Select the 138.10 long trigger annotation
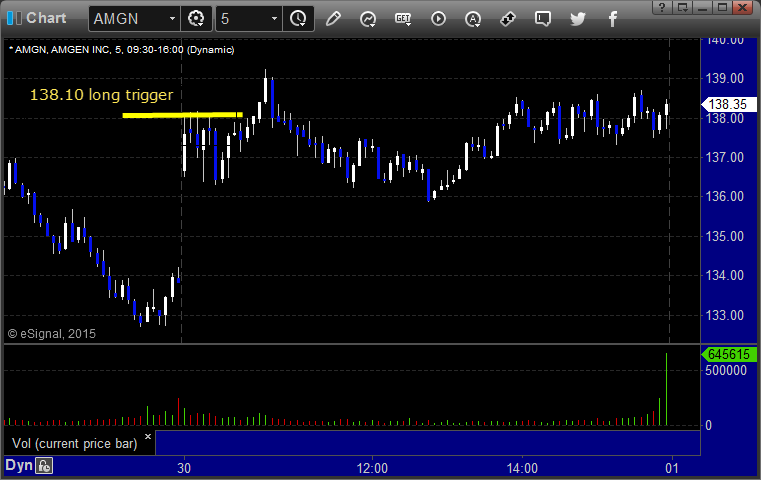 point(101,95)
